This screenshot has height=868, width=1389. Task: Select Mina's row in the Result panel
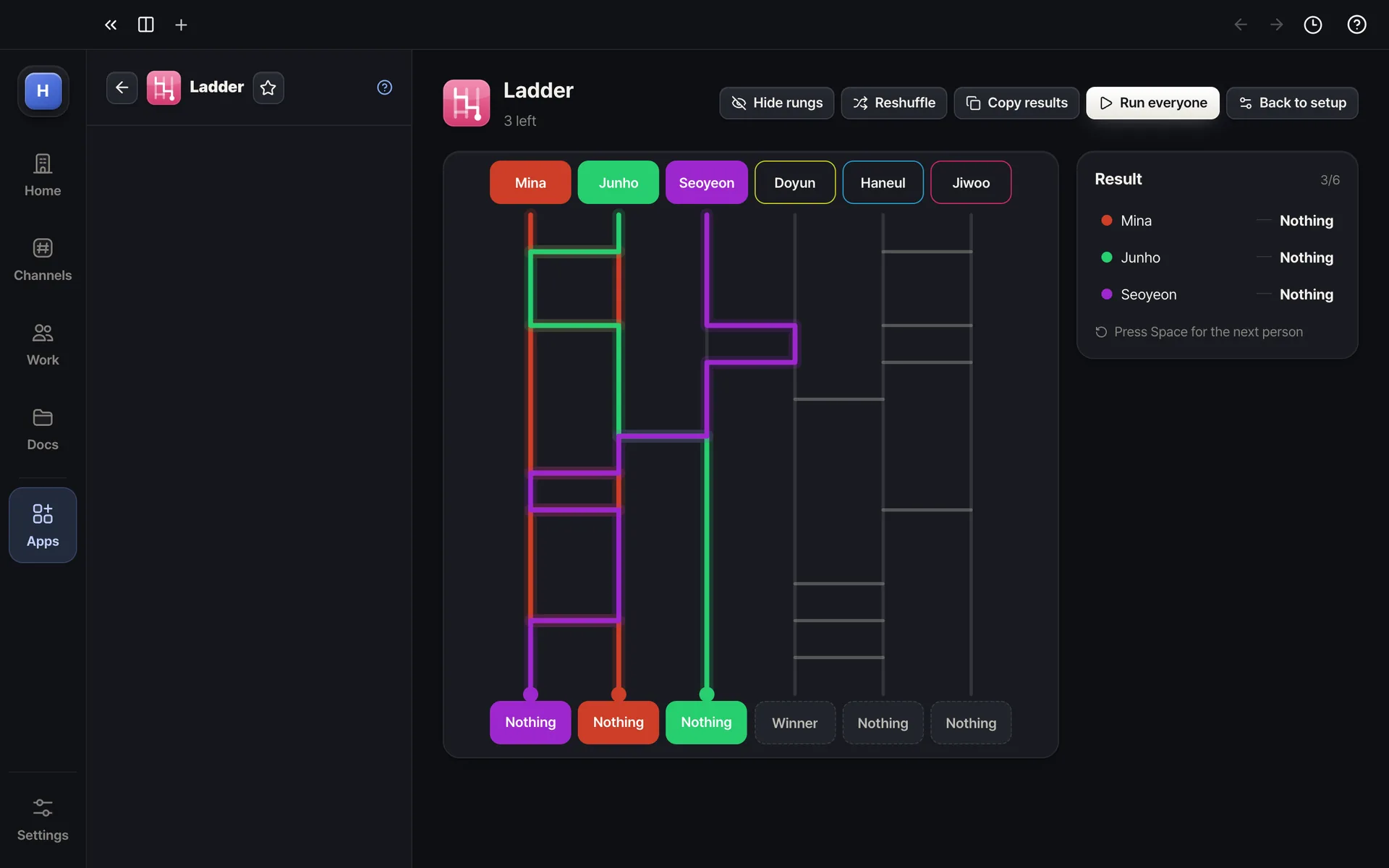[x=1217, y=221]
